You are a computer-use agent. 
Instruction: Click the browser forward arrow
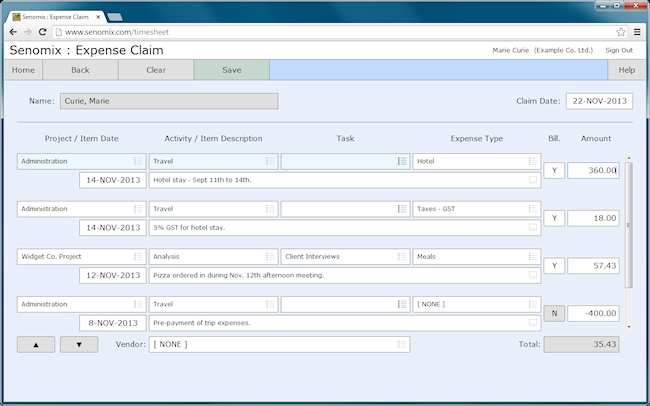click(28, 32)
